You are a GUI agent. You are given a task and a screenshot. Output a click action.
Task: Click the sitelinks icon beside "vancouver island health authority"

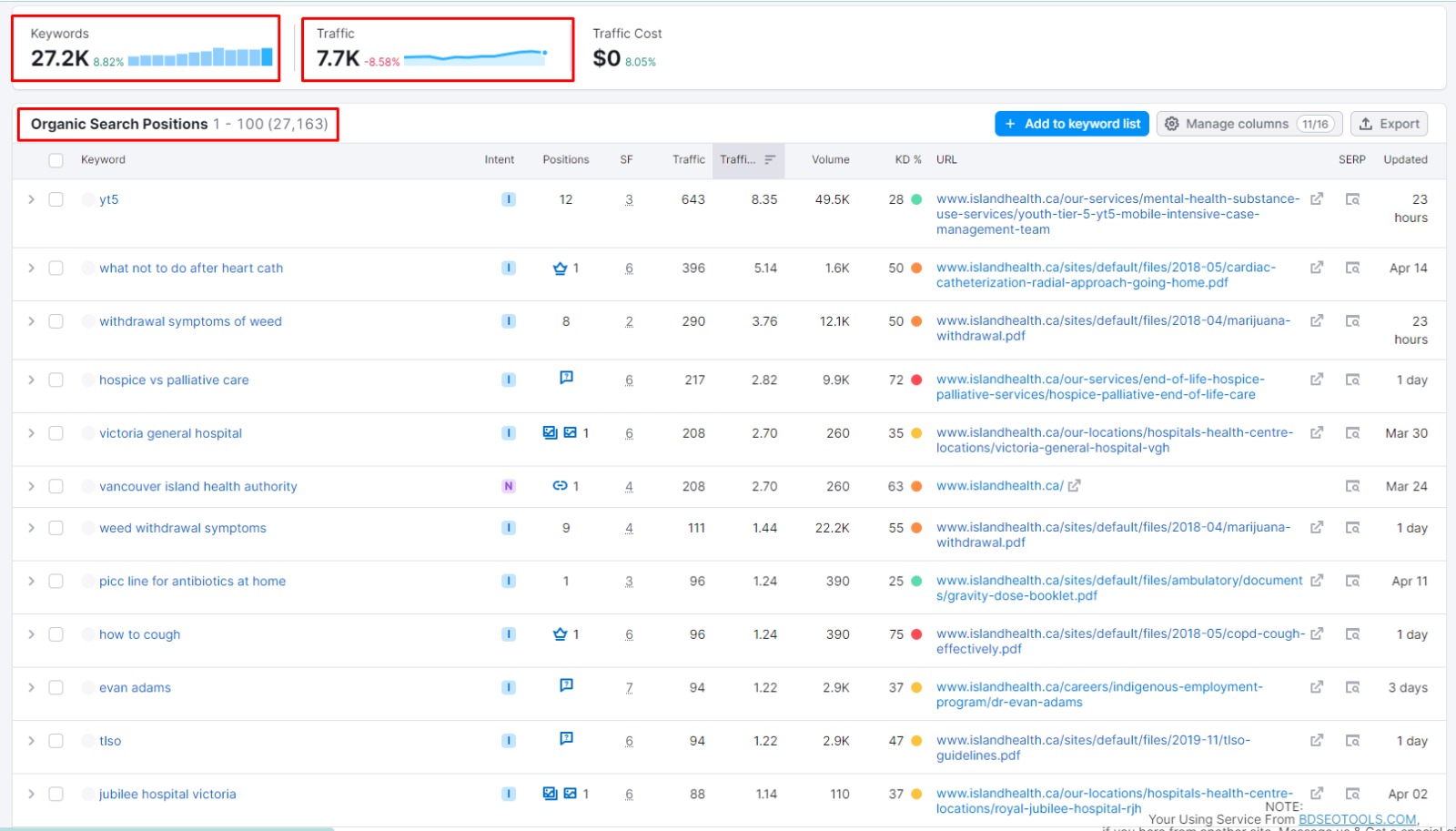tap(561, 486)
